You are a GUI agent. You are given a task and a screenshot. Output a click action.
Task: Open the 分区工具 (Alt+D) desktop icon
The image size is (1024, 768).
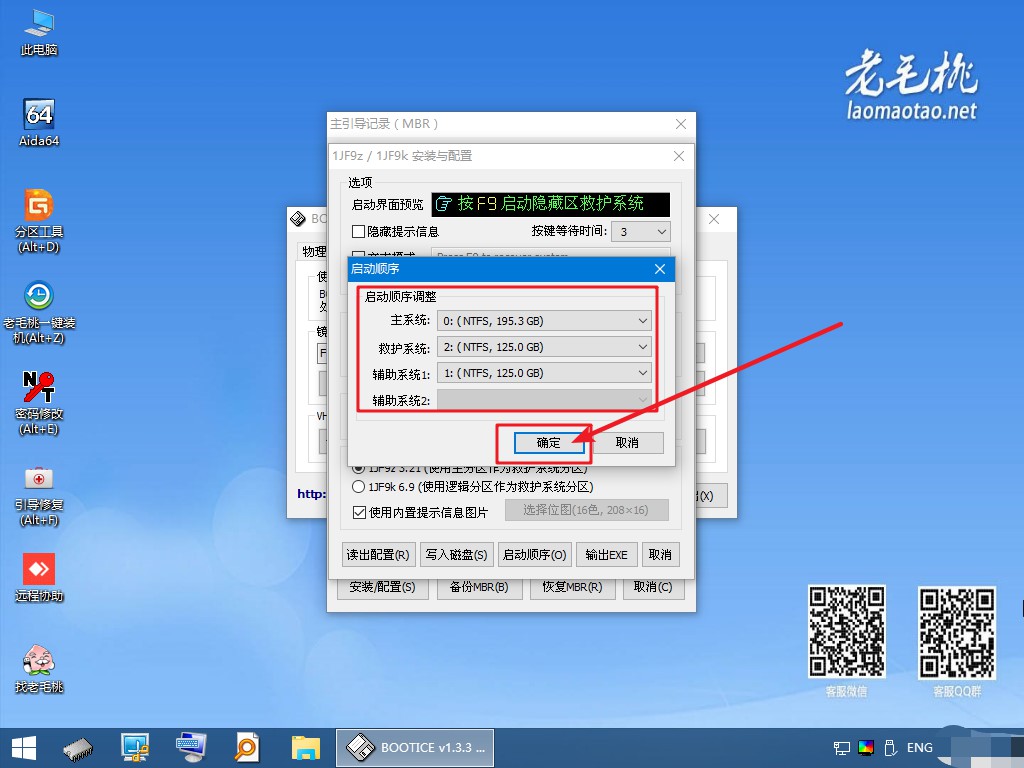(x=39, y=221)
